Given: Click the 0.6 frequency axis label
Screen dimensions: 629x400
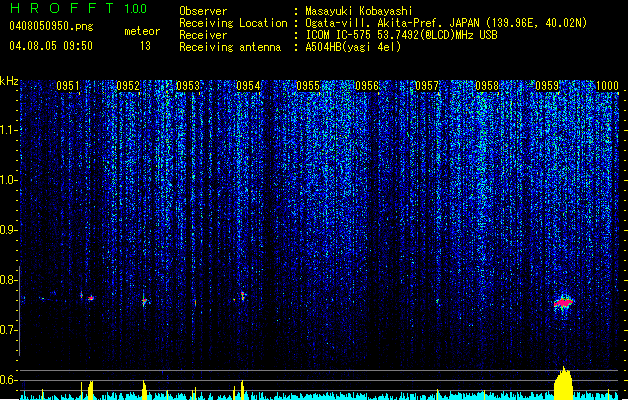Looking at the screenshot, I should click(8, 380).
